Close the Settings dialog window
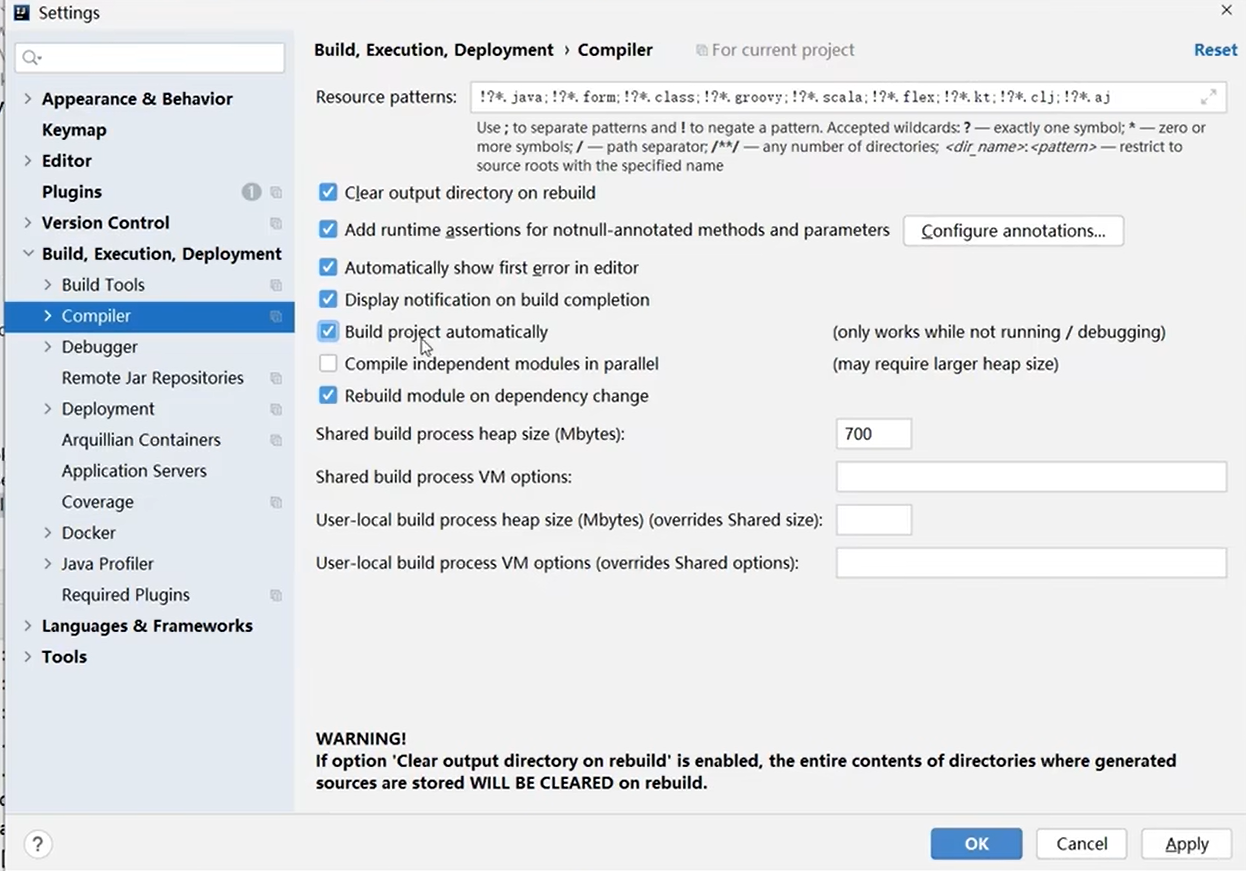1246x871 pixels. 1227,10
